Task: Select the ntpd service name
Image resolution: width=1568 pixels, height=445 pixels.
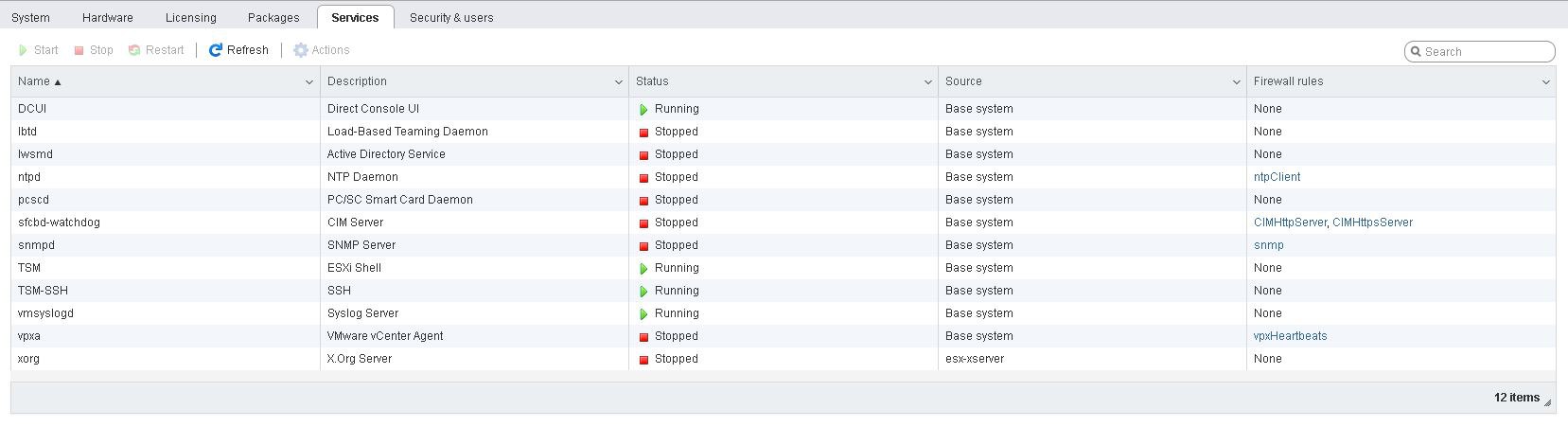Action: [29, 177]
